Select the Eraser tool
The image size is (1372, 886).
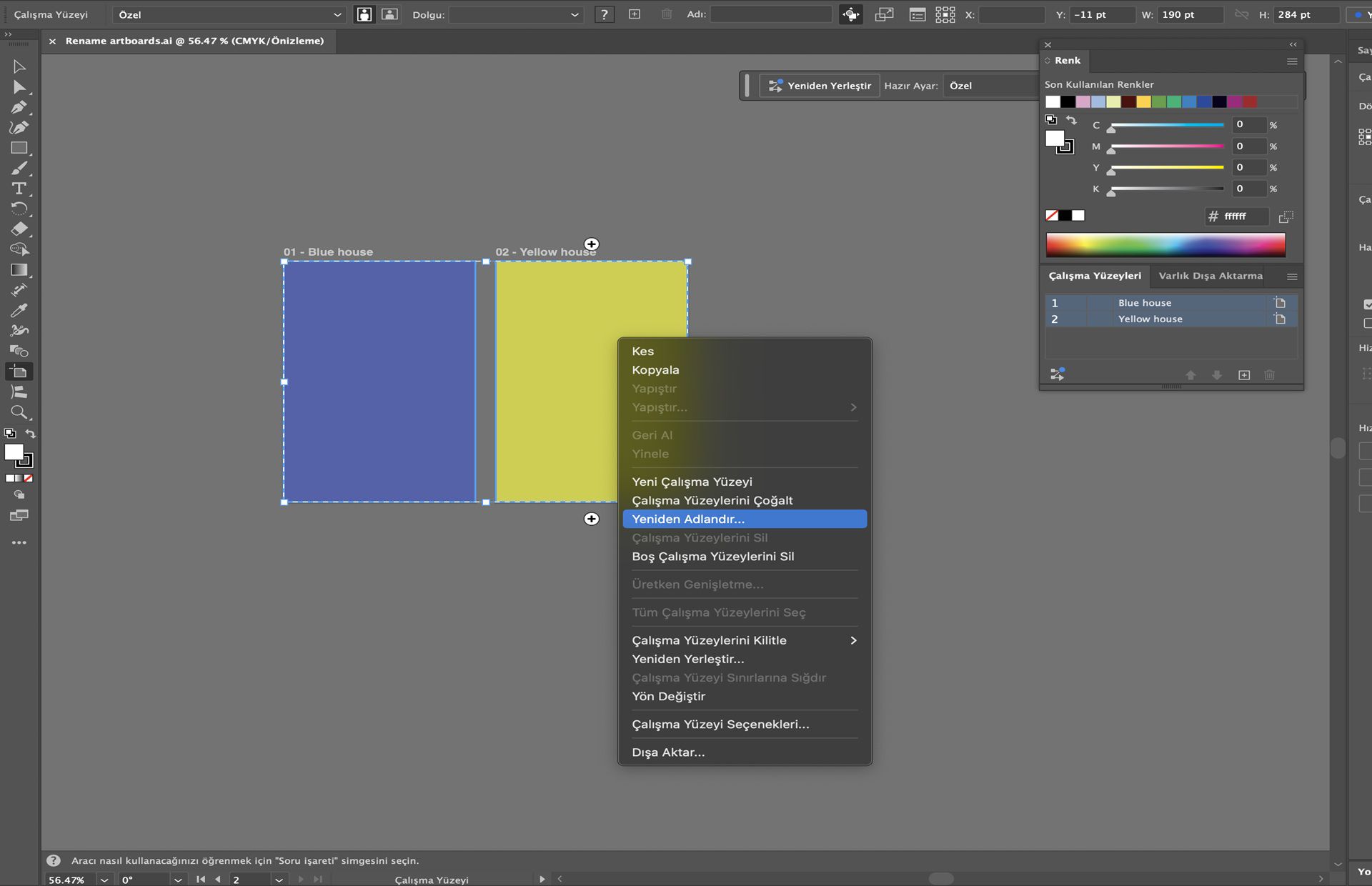tap(19, 229)
